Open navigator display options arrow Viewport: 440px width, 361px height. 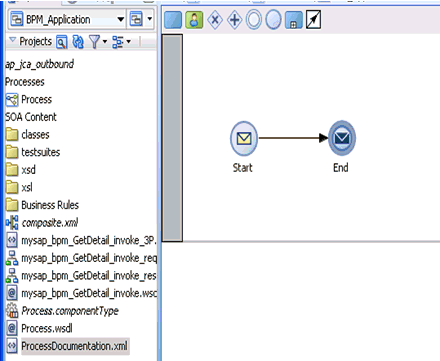pyautogui.click(x=128, y=42)
